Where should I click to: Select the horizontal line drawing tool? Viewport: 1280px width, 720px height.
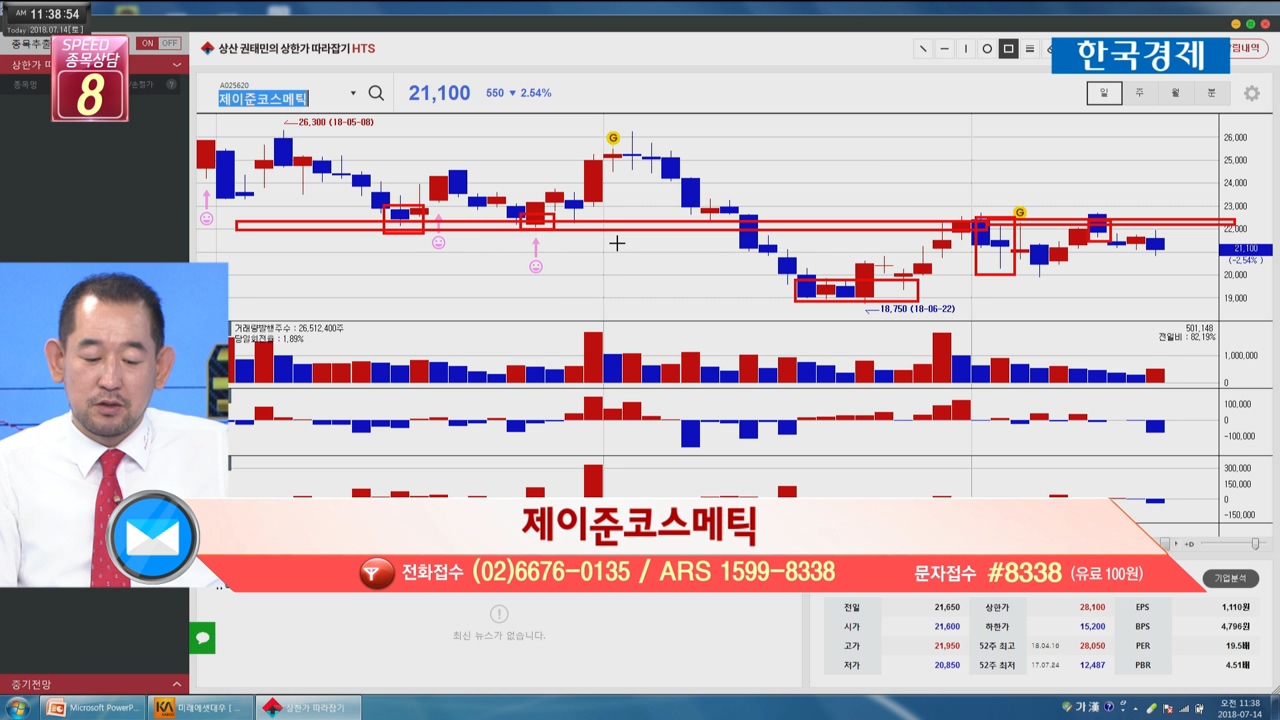click(944, 49)
